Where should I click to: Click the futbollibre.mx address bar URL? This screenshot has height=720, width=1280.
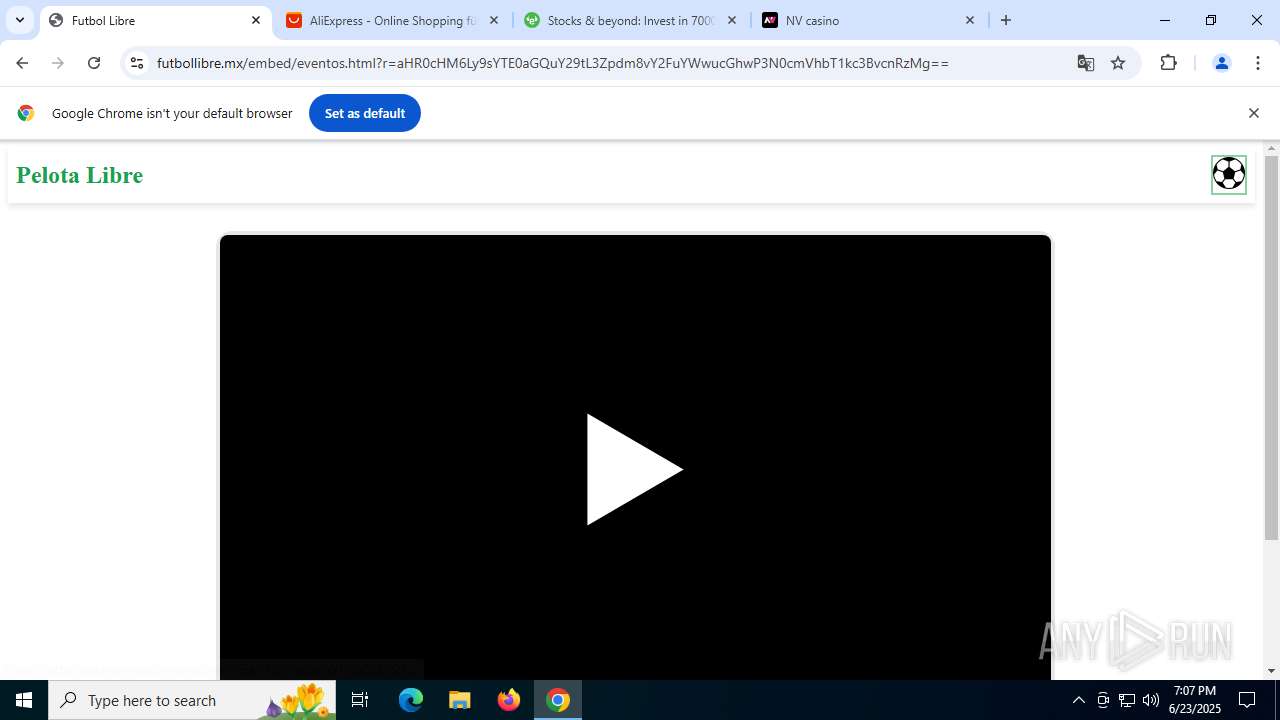click(552, 63)
